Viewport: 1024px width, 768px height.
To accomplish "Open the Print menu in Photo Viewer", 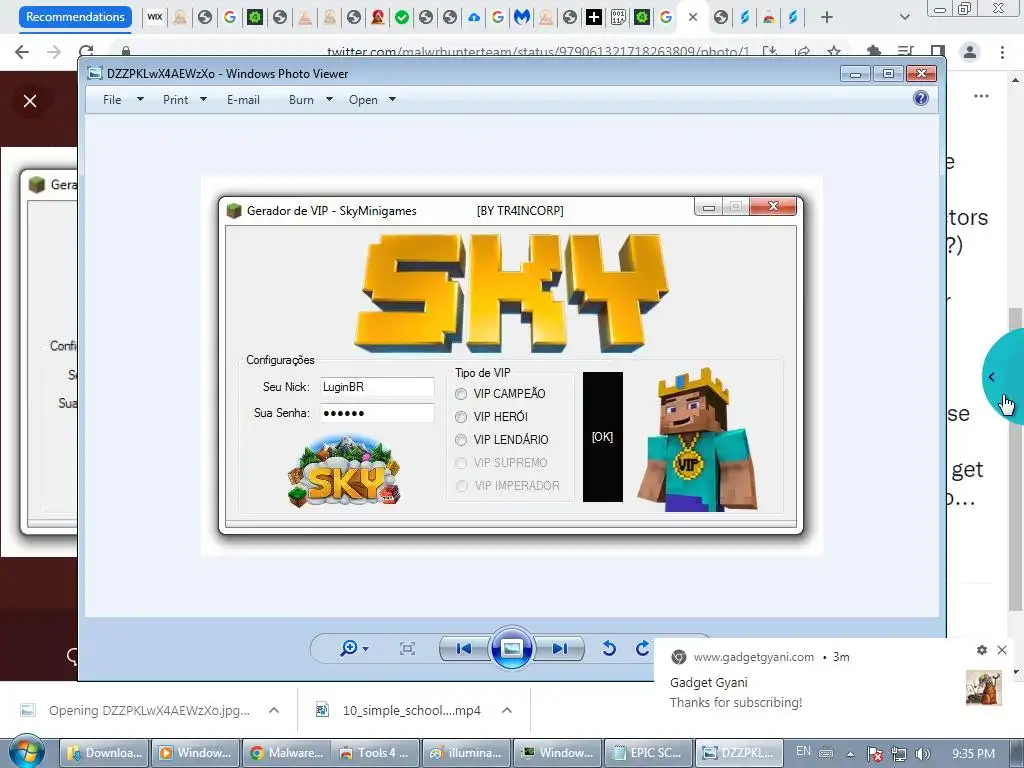I will coord(175,100).
